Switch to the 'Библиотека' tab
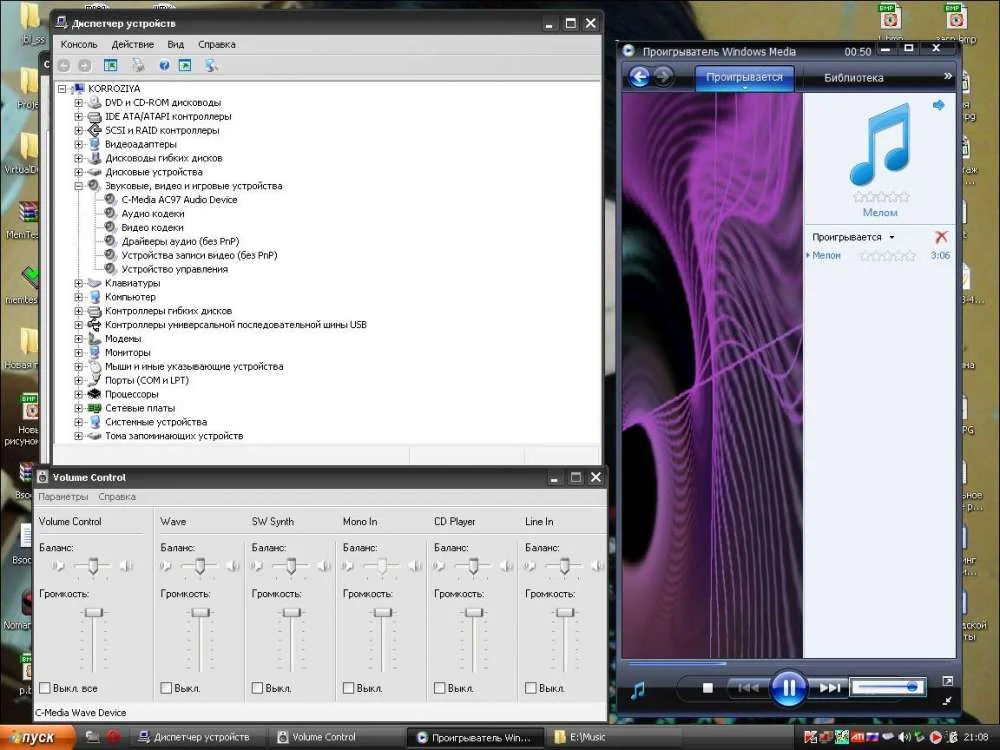 853,77
